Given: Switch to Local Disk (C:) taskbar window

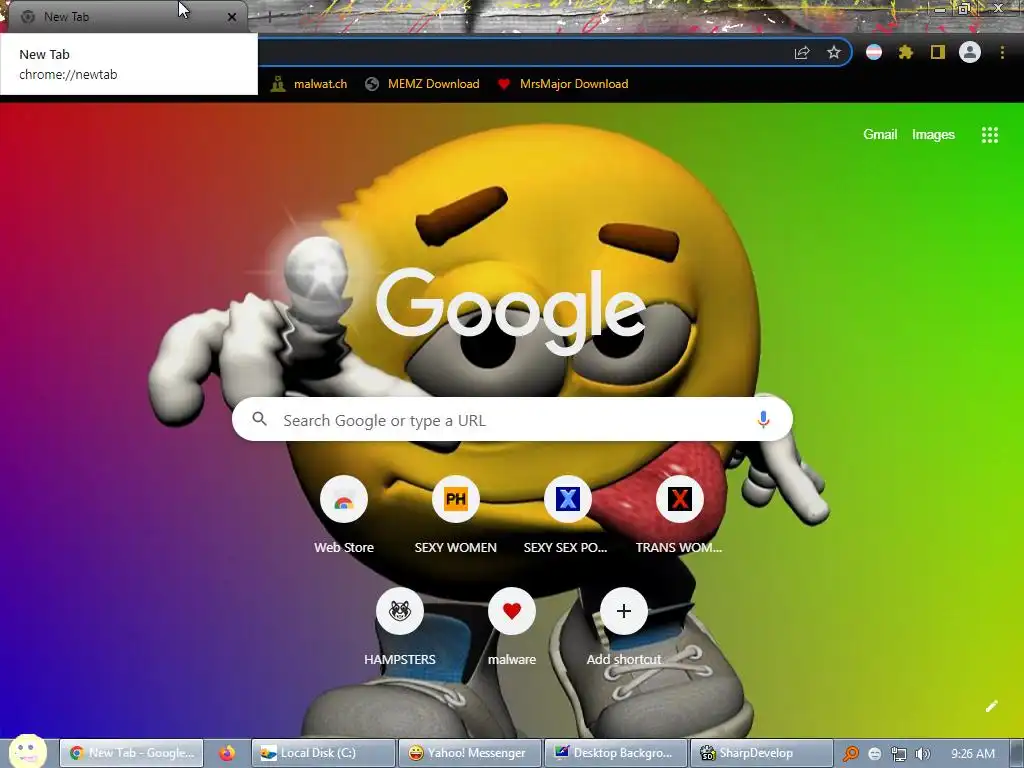Looking at the screenshot, I should [x=323, y=753].
